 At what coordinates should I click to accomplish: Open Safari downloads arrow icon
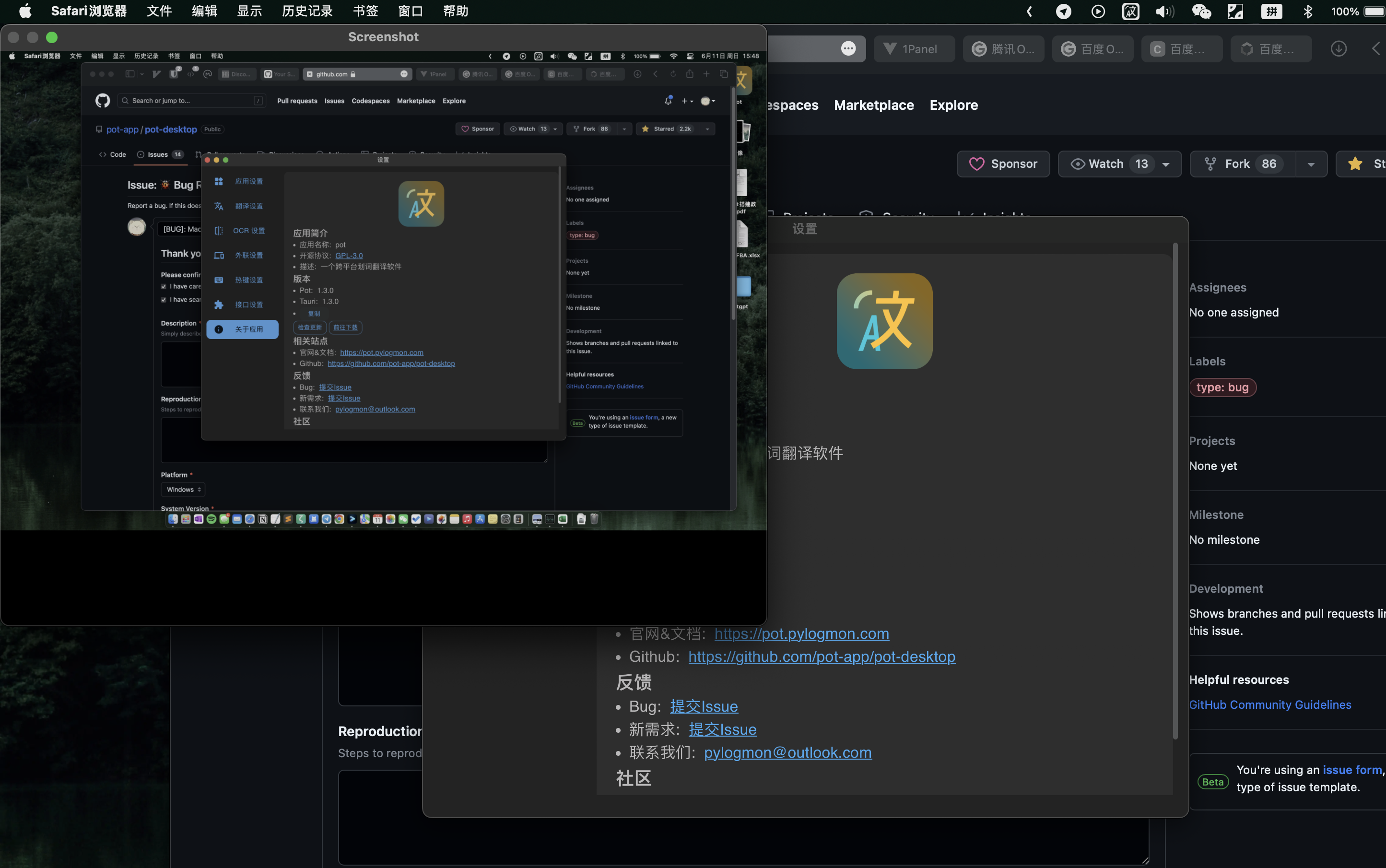pos(1339,49)
